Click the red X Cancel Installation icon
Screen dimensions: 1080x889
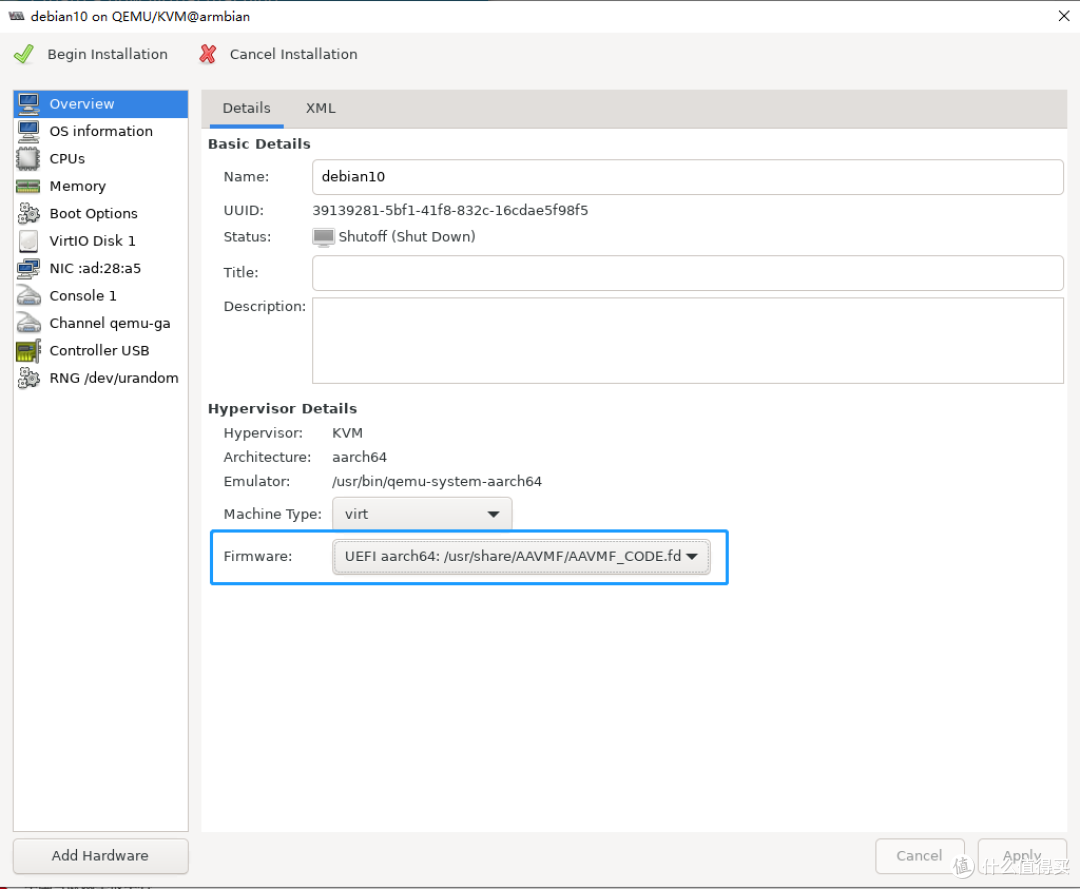tap(207, 54)
